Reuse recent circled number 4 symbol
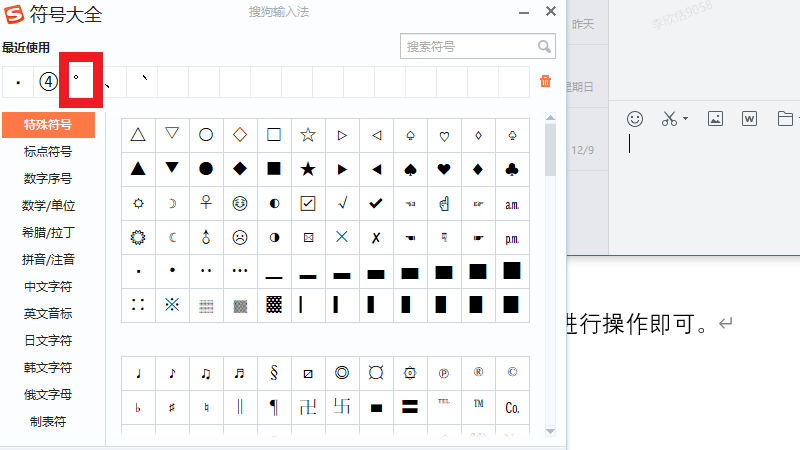Image resolution: width=800 pixels, height=450 pixels. 48,81
